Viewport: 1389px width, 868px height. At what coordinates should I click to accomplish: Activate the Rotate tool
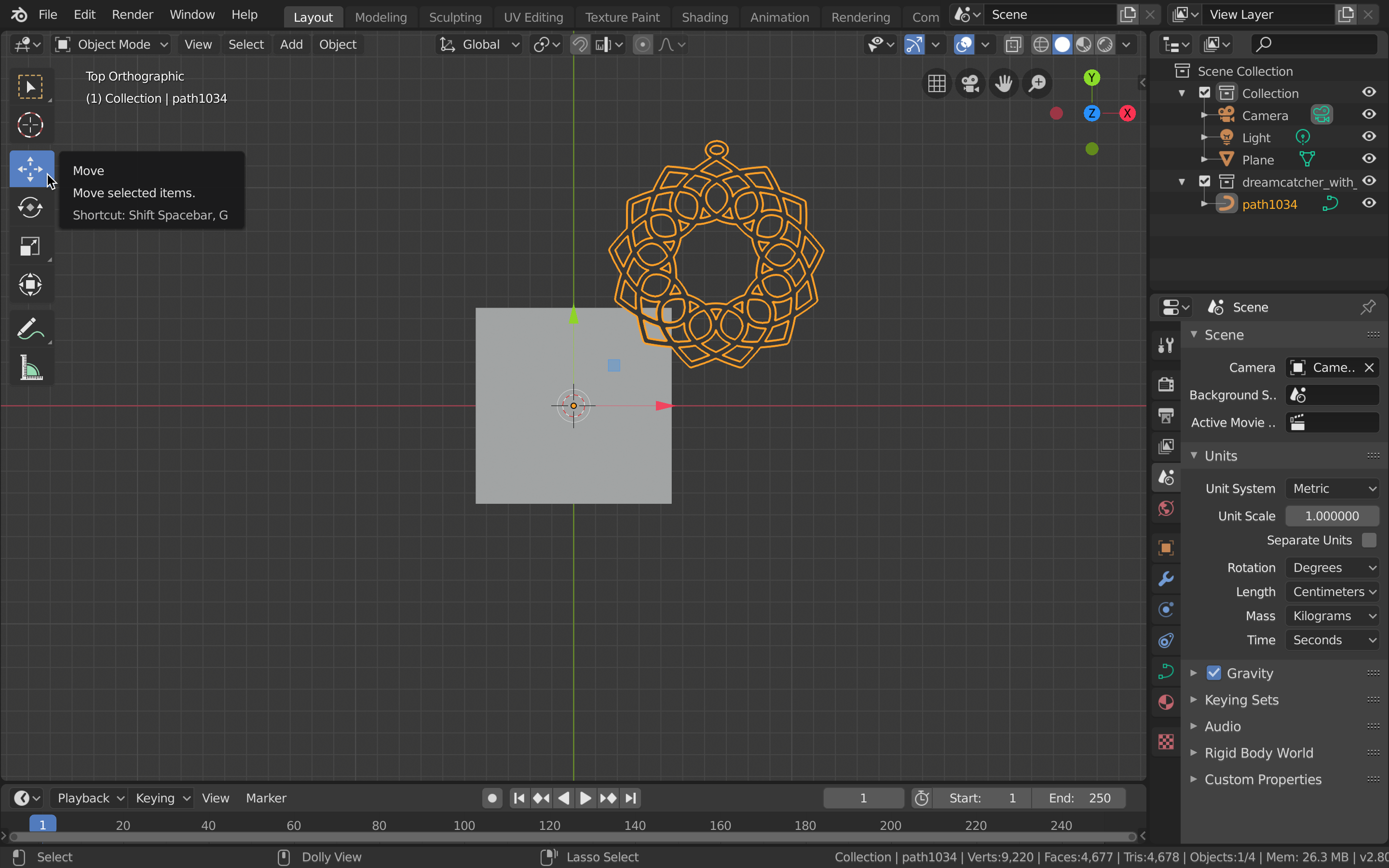[x=31, y=207]
